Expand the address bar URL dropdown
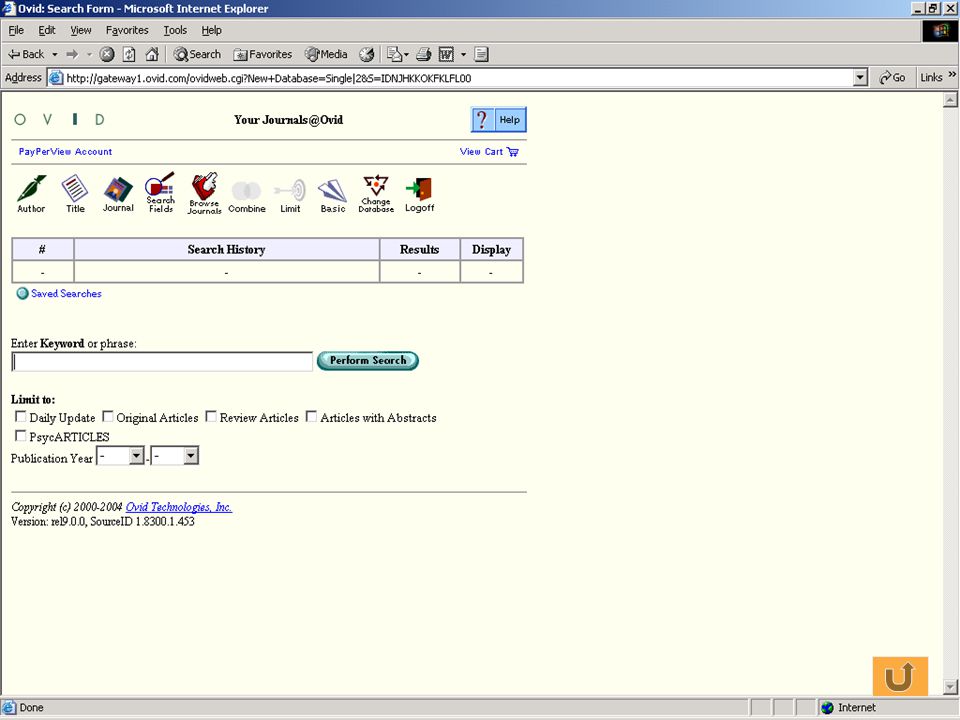Image resolution: width=960 pixels, height=720 pixels. pyautogui.click(x=860, y=78)
